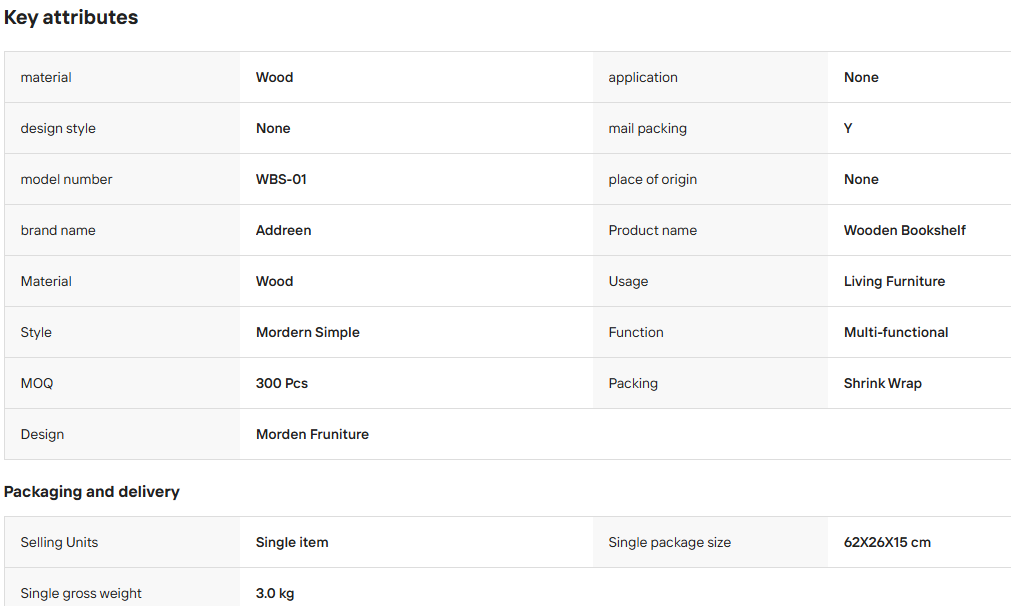1011x606 pixels.
Task: Click the 62X26X15 cm package size
Action: click(x=887, y=542)
